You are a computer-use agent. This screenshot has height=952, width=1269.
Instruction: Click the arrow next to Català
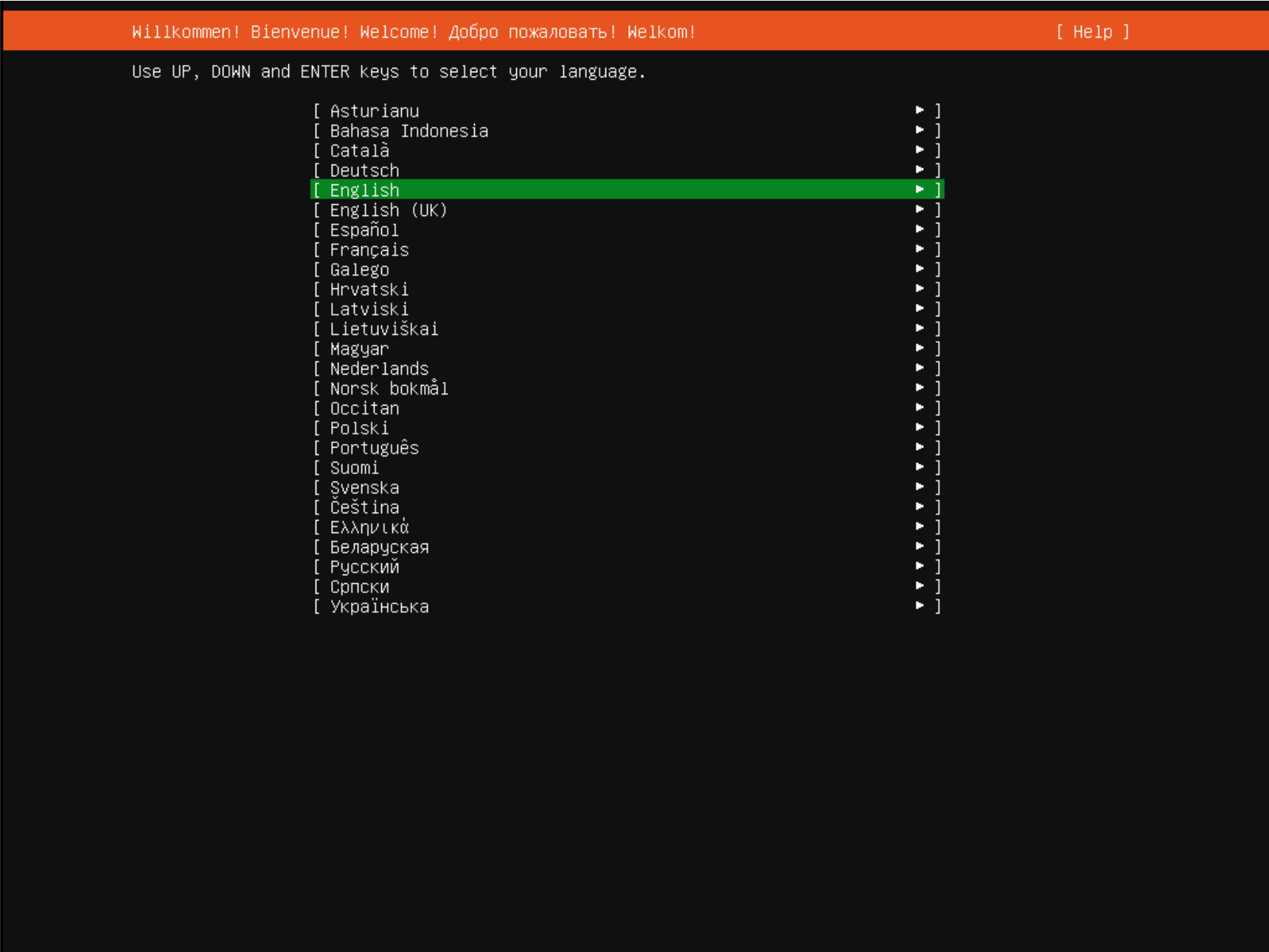[919, 150]
